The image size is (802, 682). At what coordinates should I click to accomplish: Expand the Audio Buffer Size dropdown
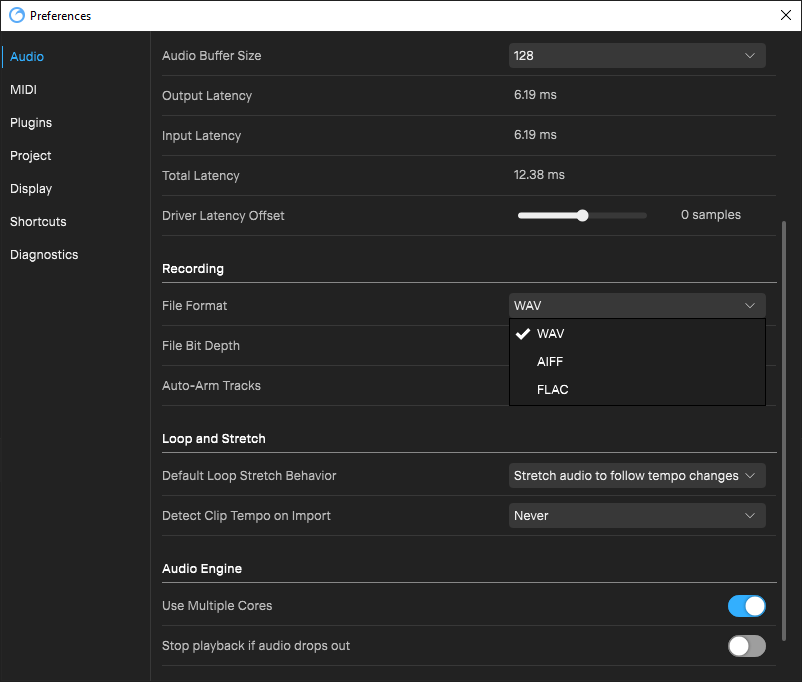coord(637,56)
